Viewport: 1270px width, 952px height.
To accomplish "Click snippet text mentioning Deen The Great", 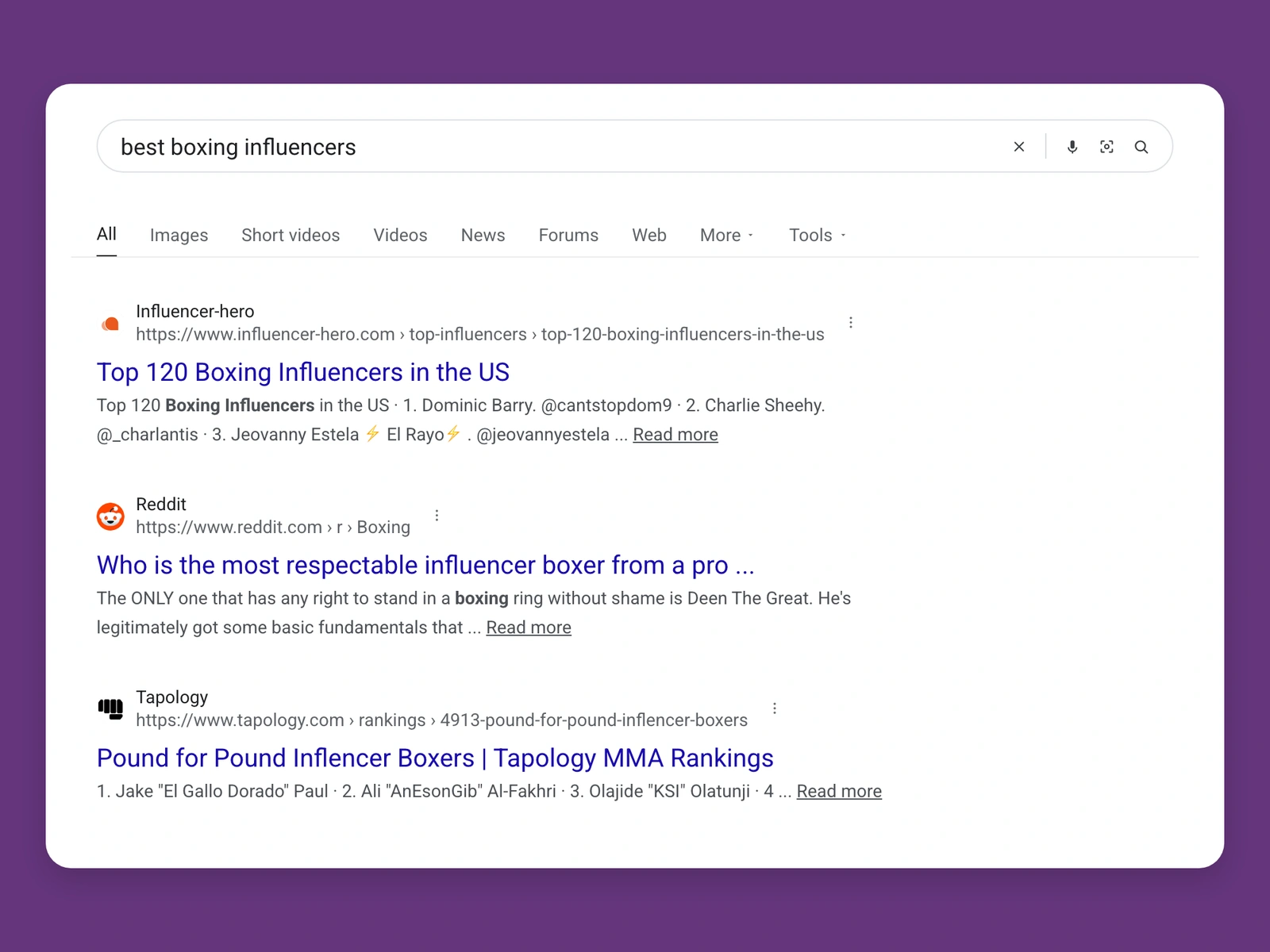I will click(x=474, y=612).
